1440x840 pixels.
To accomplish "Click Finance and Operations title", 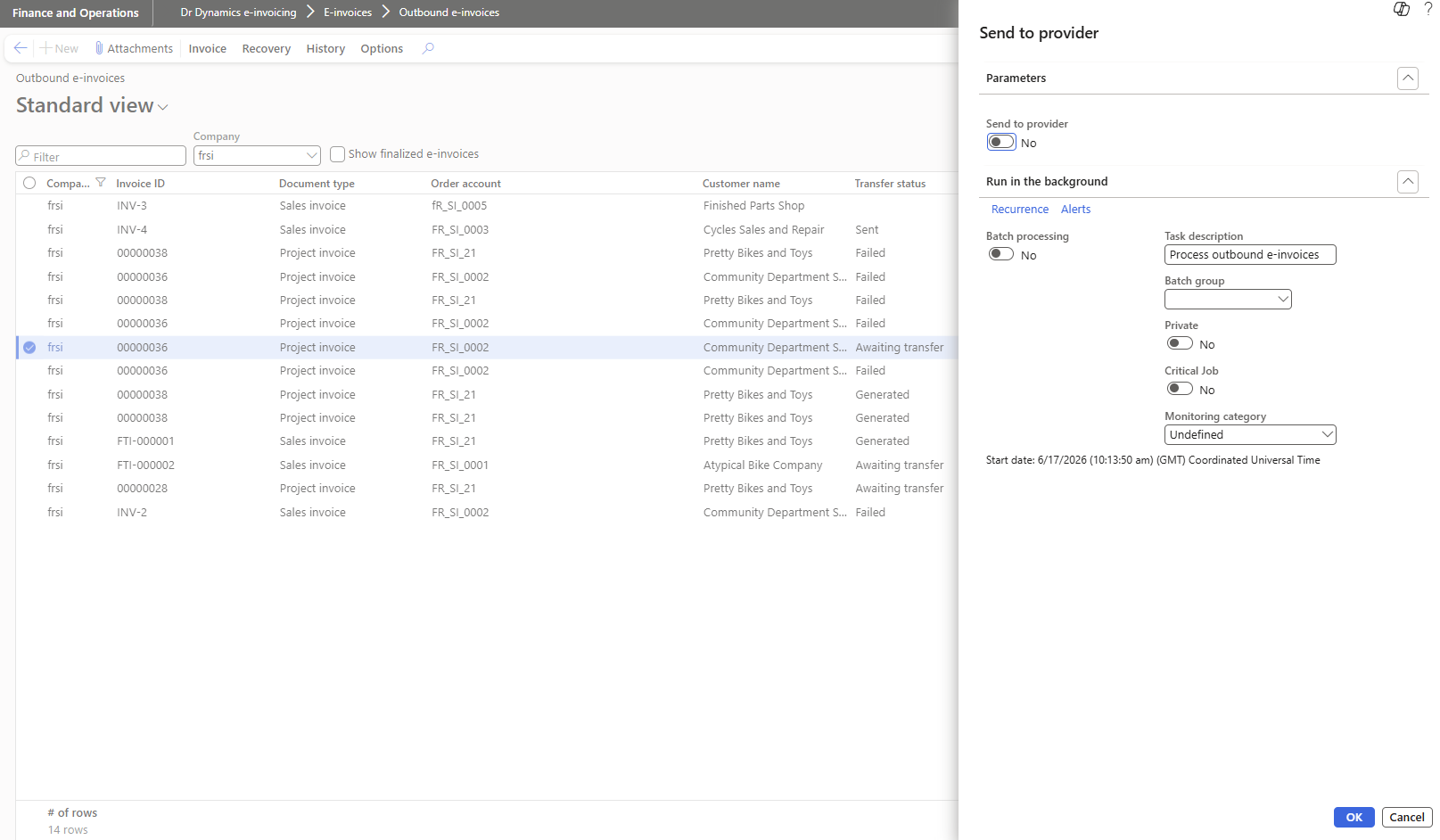I will click(x=76, y=12).
